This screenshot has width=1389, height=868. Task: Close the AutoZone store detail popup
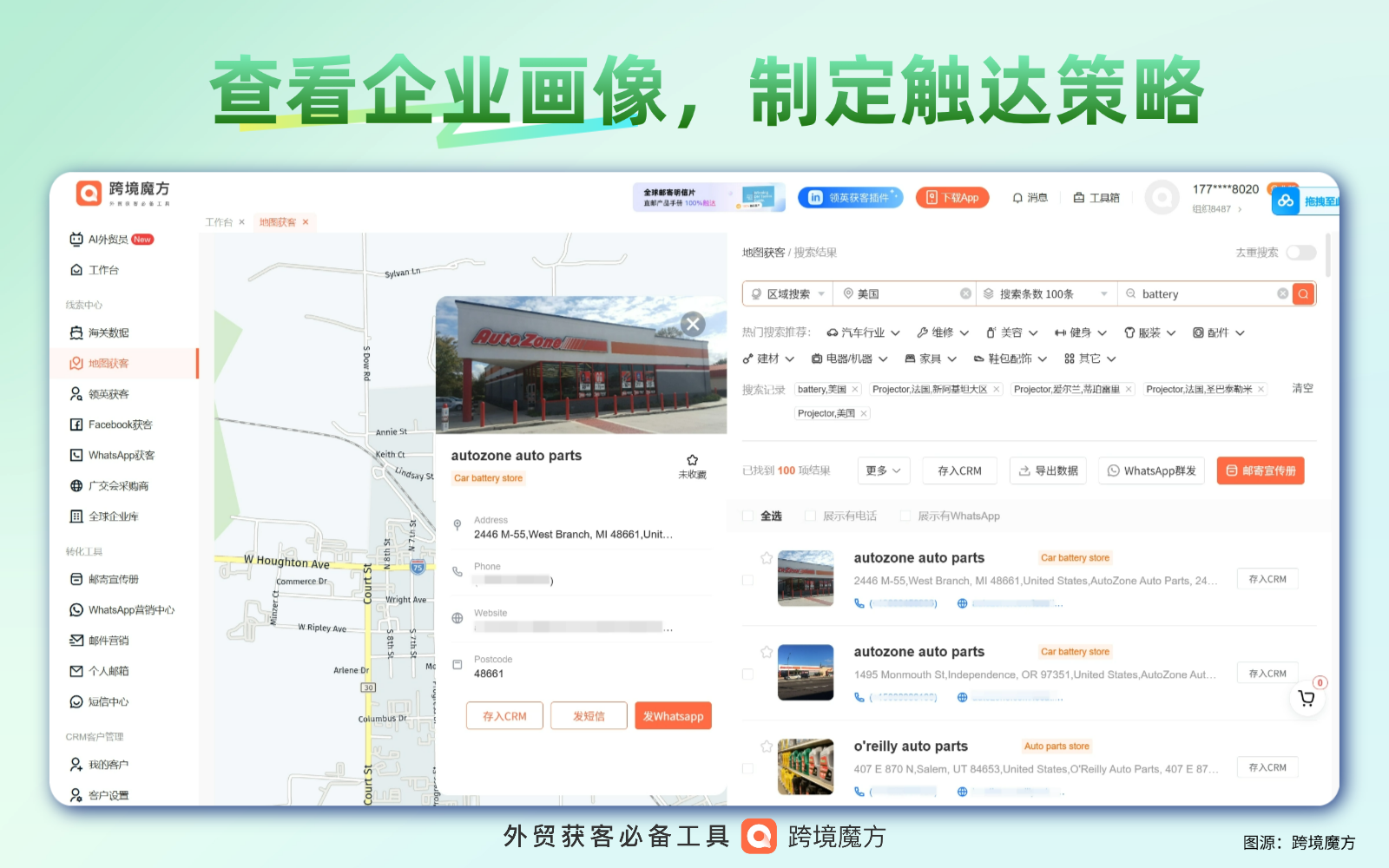(x=692, y=325)
